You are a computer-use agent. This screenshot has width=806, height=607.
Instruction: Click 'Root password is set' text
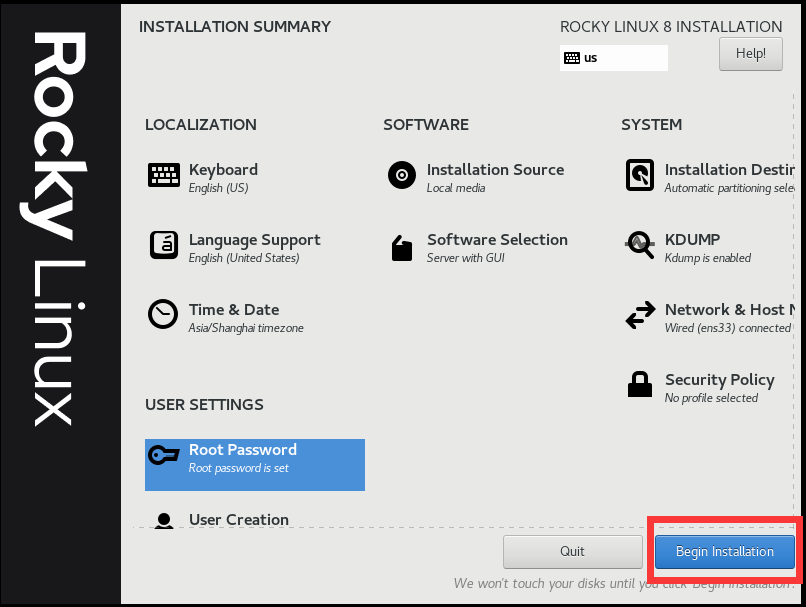click(239, 468)
